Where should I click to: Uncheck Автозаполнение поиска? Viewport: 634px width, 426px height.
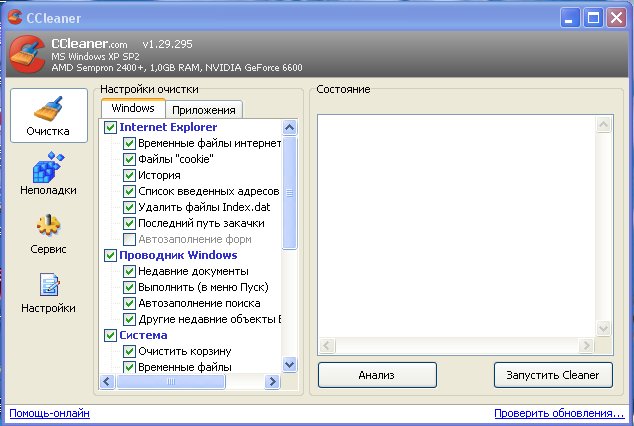click(129, 303)
